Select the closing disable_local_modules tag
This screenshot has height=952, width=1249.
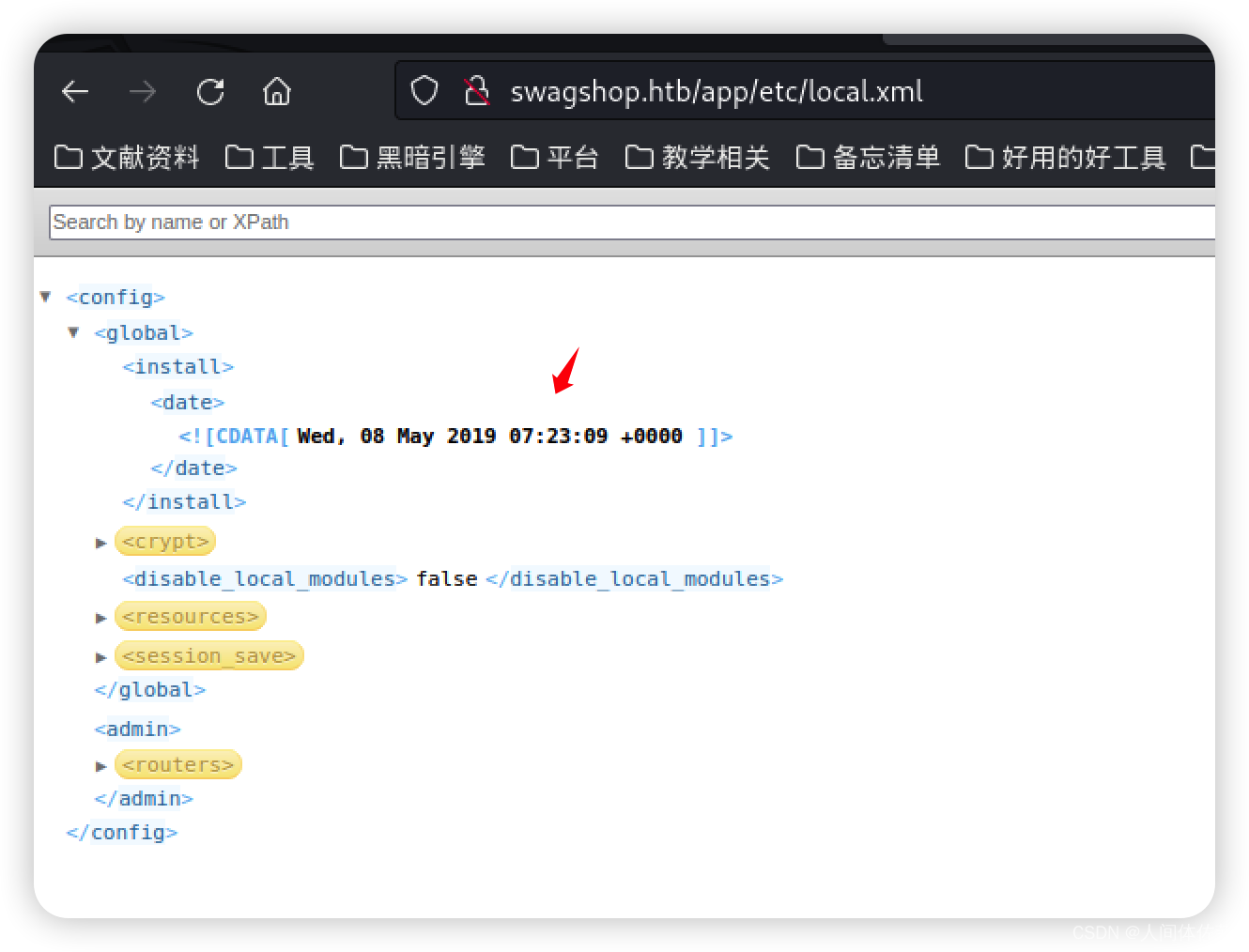pyautogui.click(x=635, y=578)
